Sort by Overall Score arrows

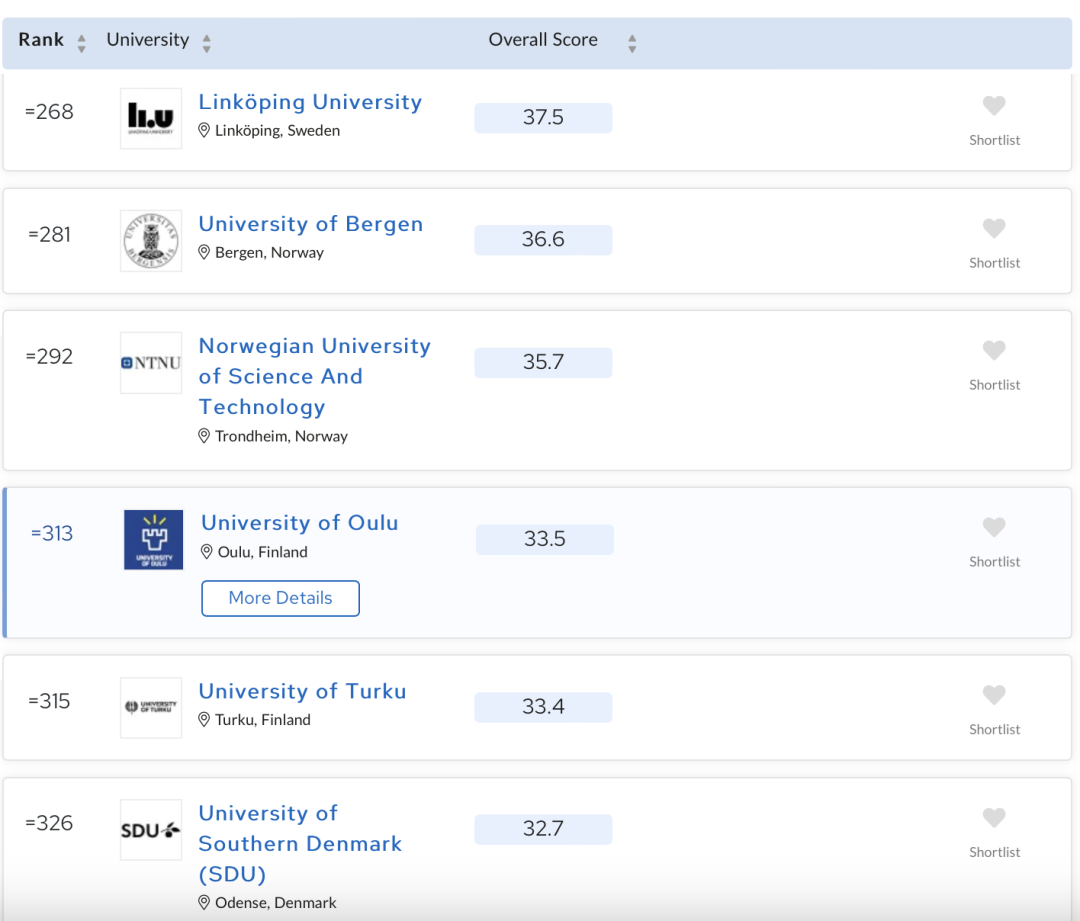coord(631,42)
